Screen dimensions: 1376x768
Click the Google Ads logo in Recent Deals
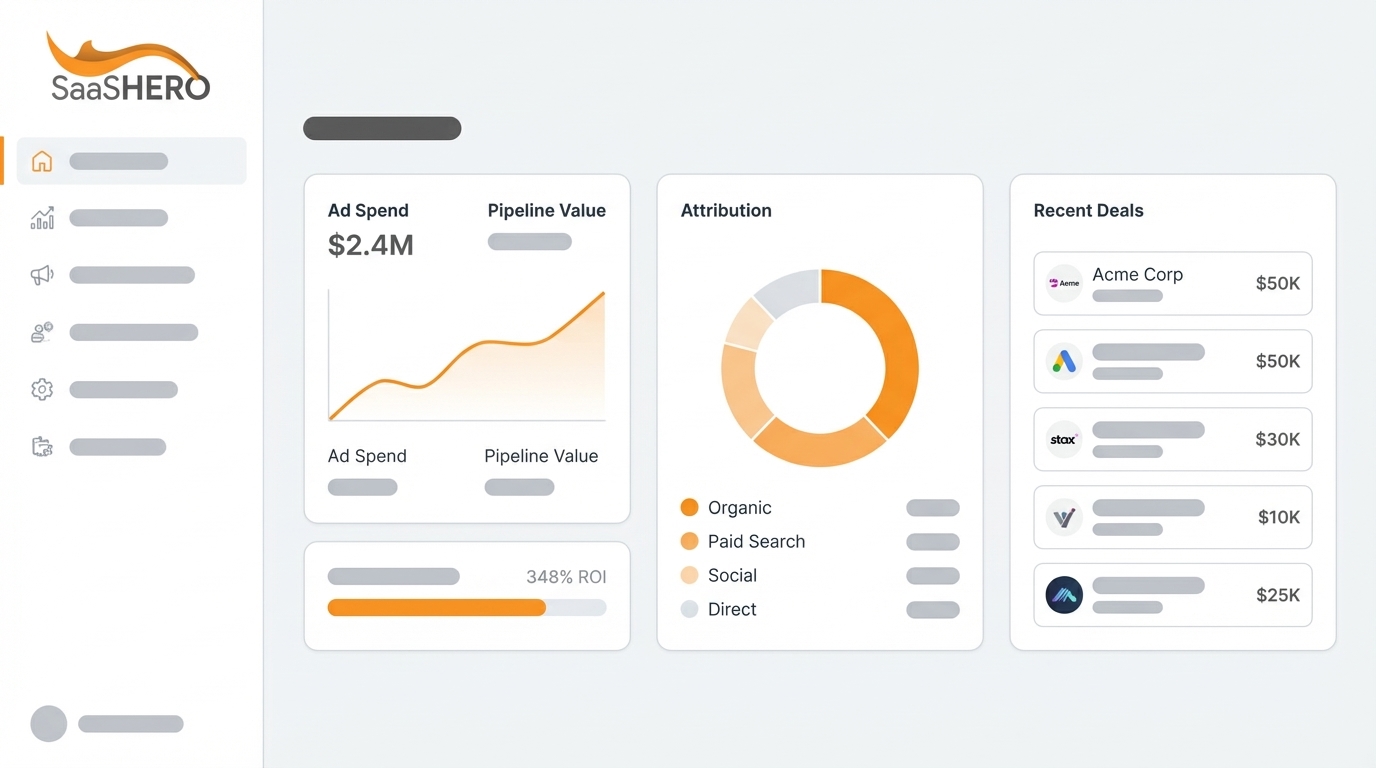(1063, 361)
